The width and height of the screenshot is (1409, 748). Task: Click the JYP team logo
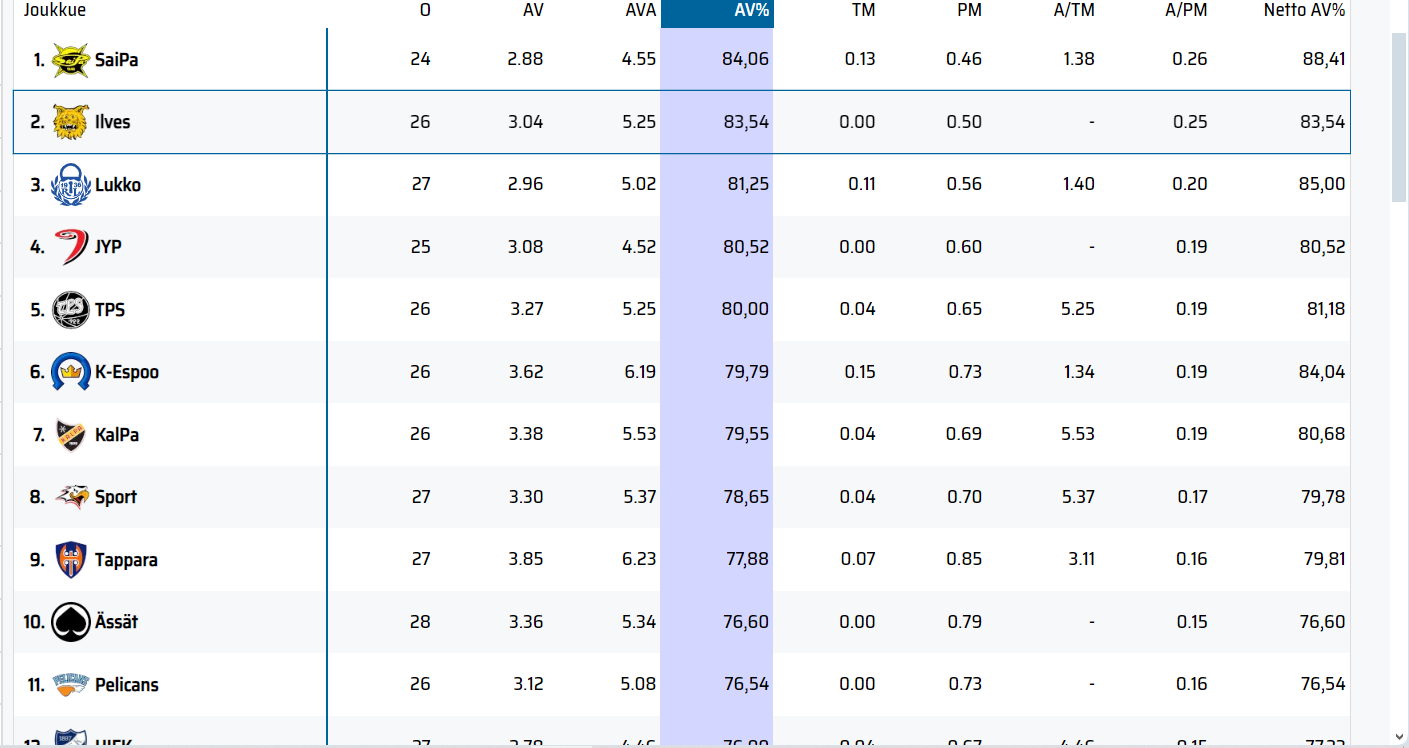tap(70, 247)
